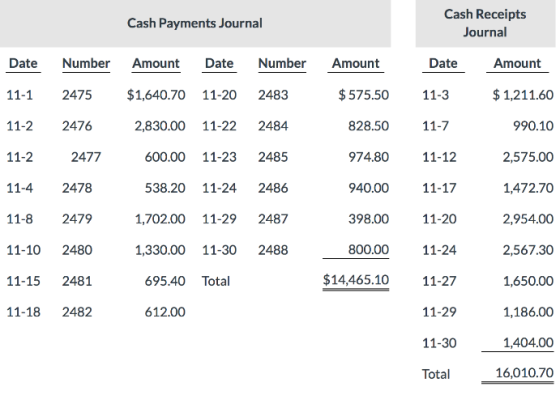Click the 974.80 amount for check 2485
Viewport: 560px width, 395px height.
click(x=369, y=157)
